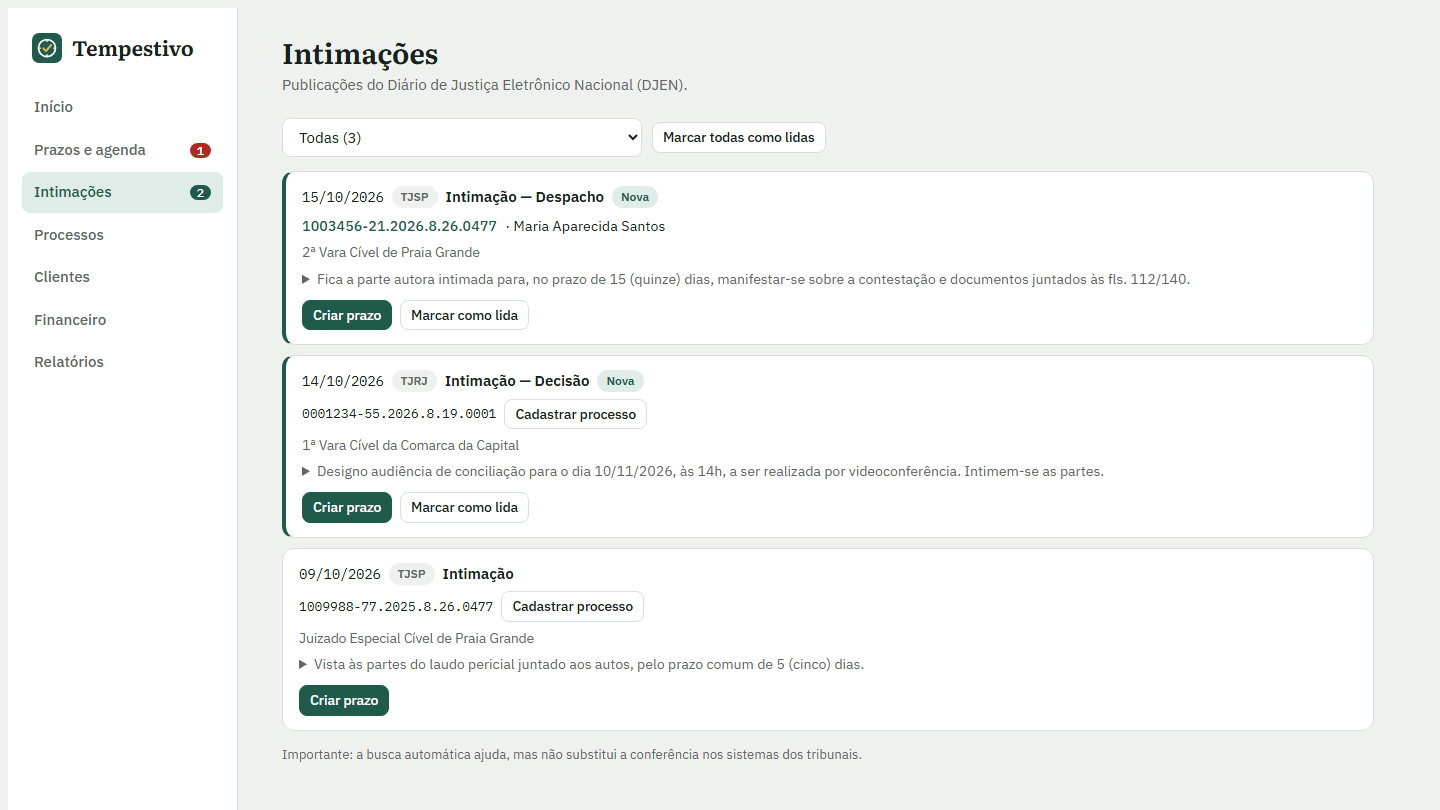
Task: Open process link 1003456-21.2026.8.26.0477
Action: pyautogui.click(x=399, y=226)
